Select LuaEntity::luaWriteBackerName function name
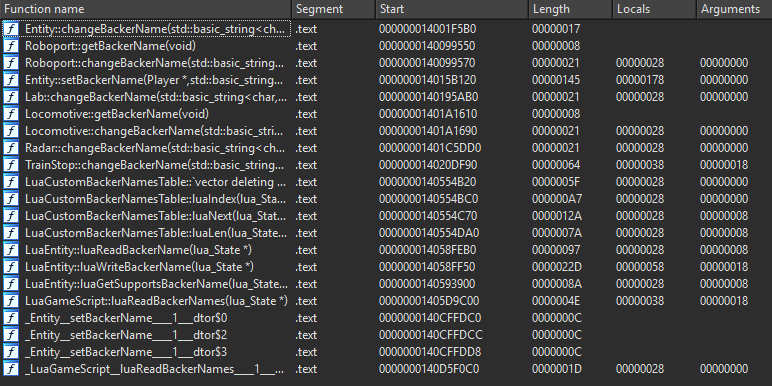The image size is (772, 386). pos(139,267)
